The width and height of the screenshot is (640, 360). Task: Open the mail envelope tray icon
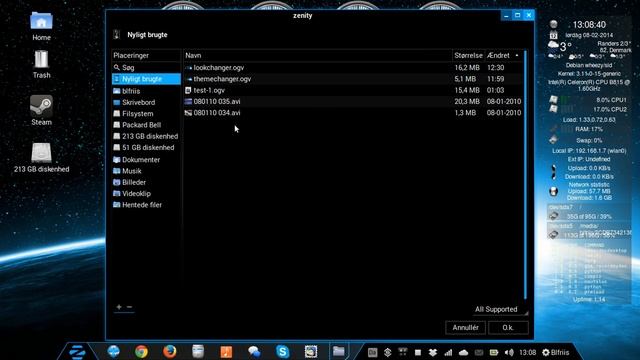479,352
